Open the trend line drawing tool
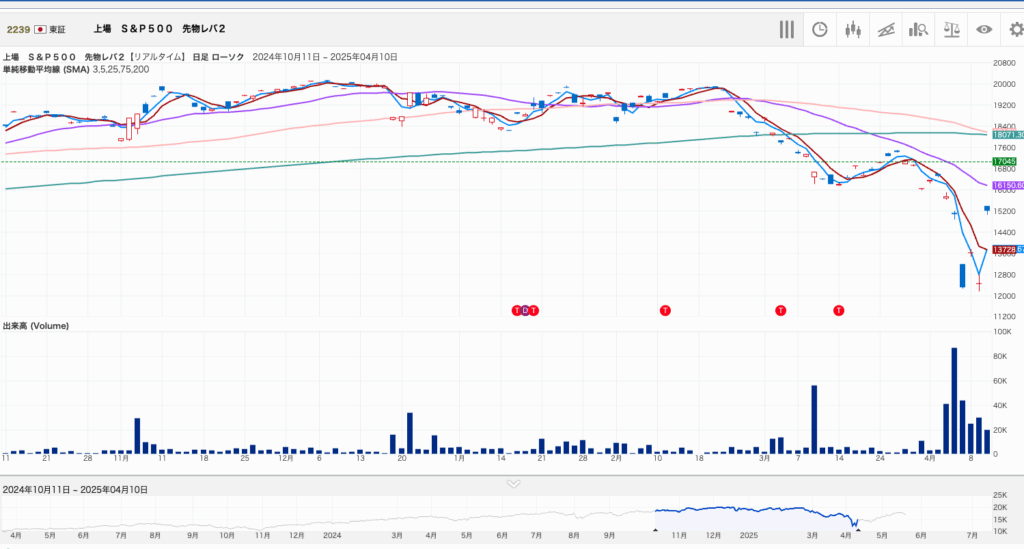 [x=886, y=29]
